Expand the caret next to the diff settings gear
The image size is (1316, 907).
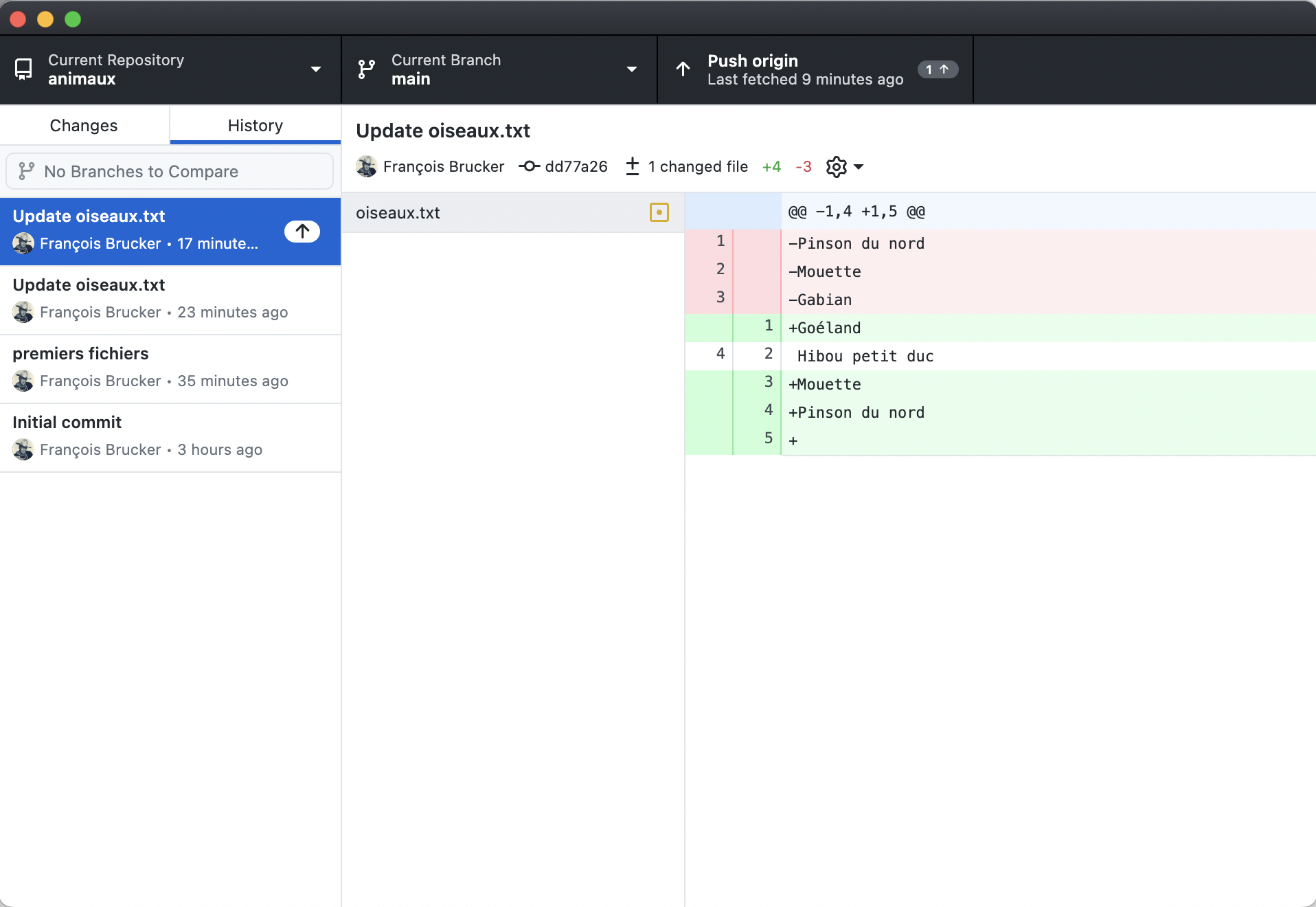tap(859, 167)
